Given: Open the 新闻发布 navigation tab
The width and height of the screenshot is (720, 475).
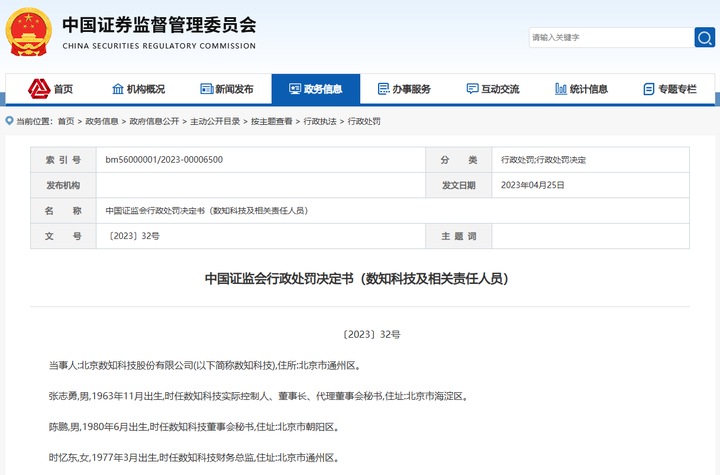Looking at the screenshot, I should [227, 89].
